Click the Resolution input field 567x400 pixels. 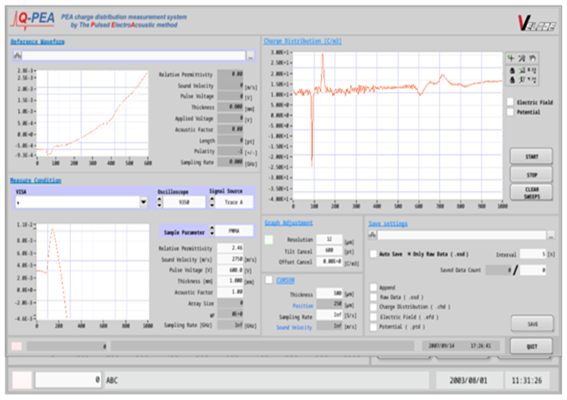329,239
